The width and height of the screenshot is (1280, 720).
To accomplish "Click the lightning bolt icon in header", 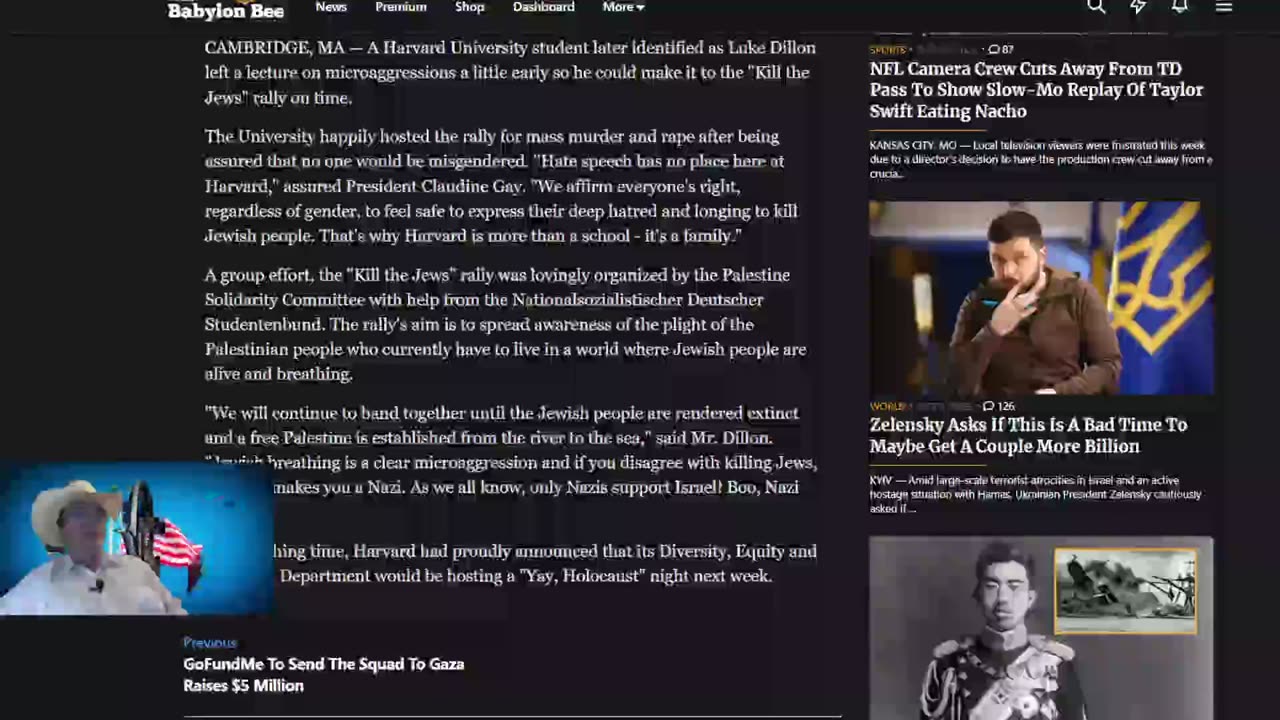I will [1138, 6].
